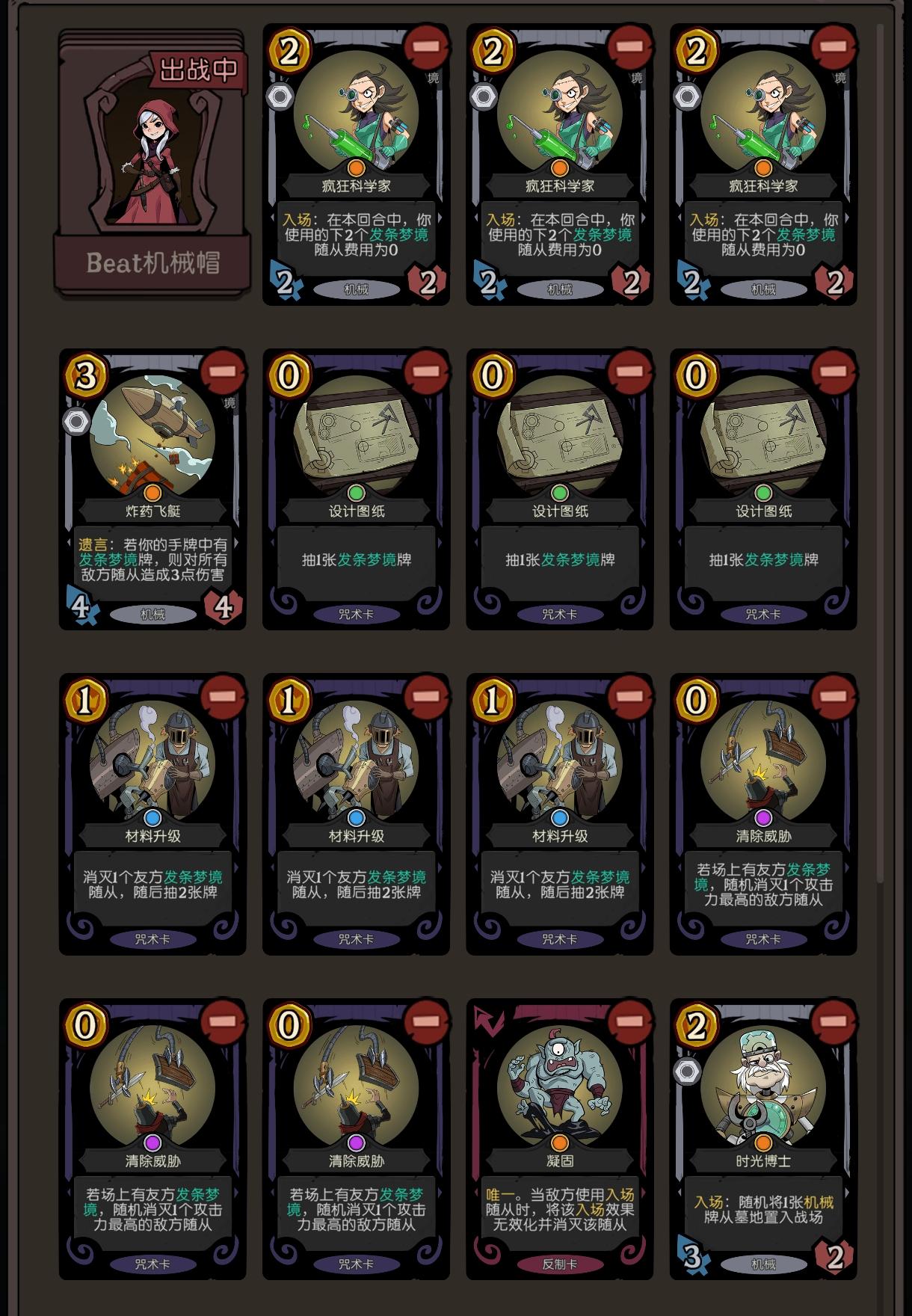Viewport: 912px width, 1316px height.
Task: Remove the last 设计图纸 card via minus icon
Action: 834,371
